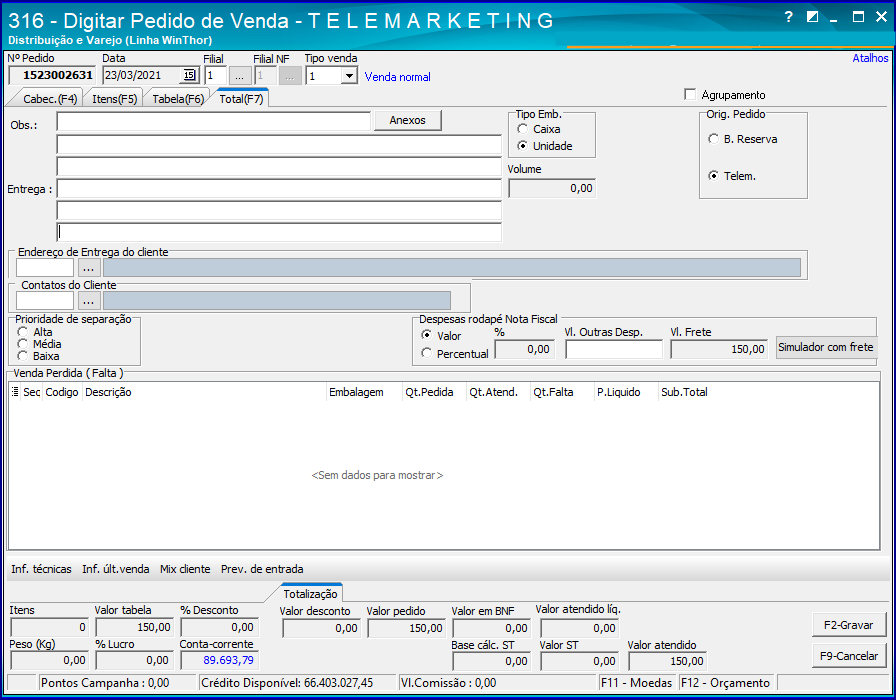The image size is (896, 700).
Task: Click the P.Liquido column header
Action: (x=626, y=392)
